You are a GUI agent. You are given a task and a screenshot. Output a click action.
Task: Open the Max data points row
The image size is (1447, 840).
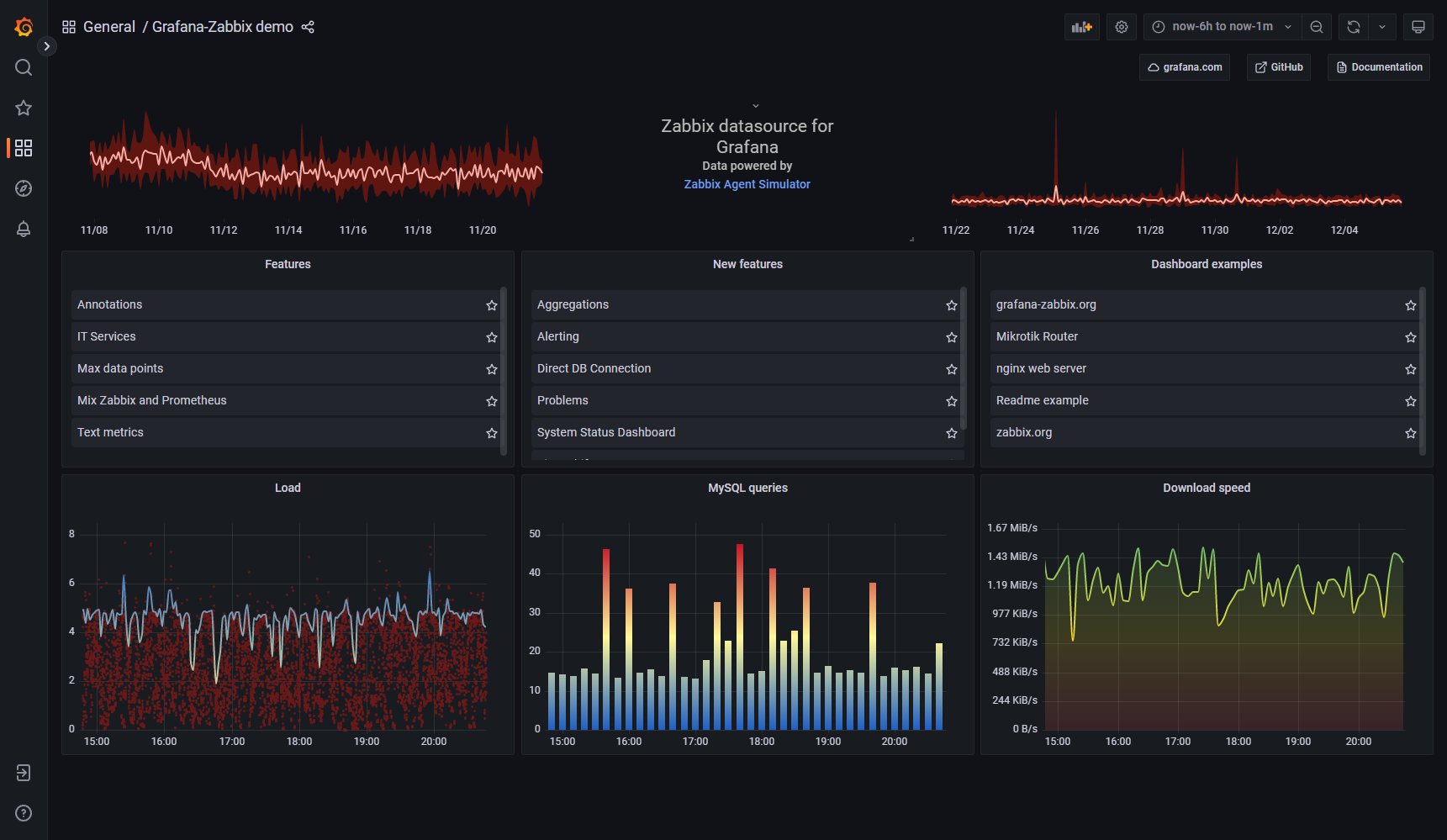[286, 369]
